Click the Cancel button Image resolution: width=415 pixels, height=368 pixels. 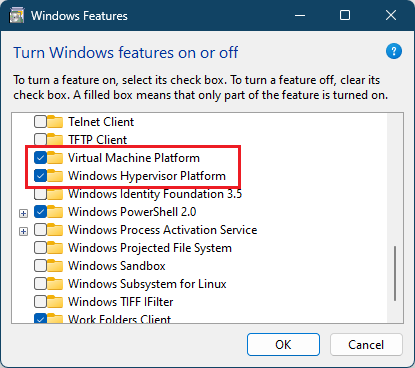(x=366, y=345)
